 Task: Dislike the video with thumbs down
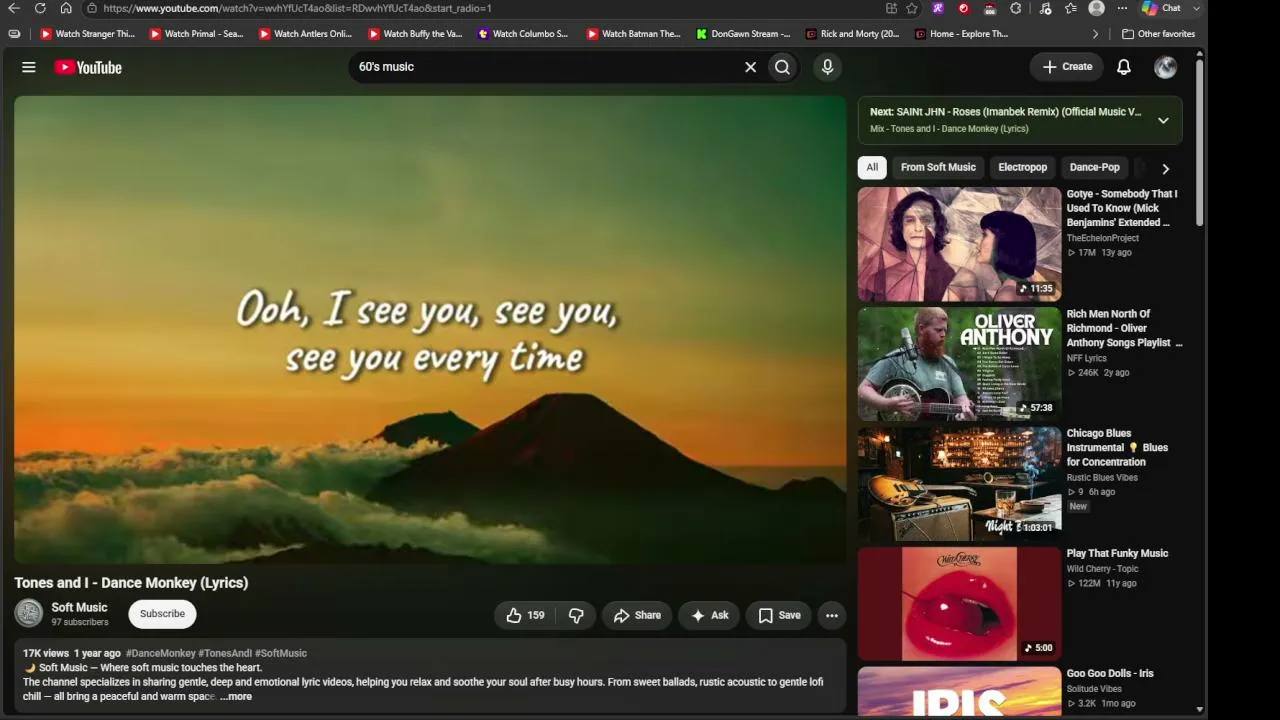576,615
